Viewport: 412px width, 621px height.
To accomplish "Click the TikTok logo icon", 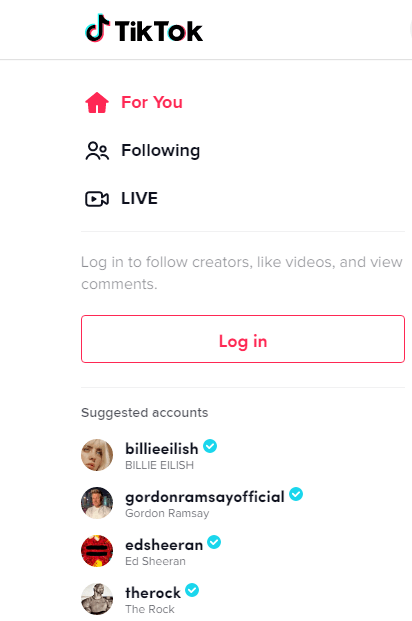I will 97,29.
